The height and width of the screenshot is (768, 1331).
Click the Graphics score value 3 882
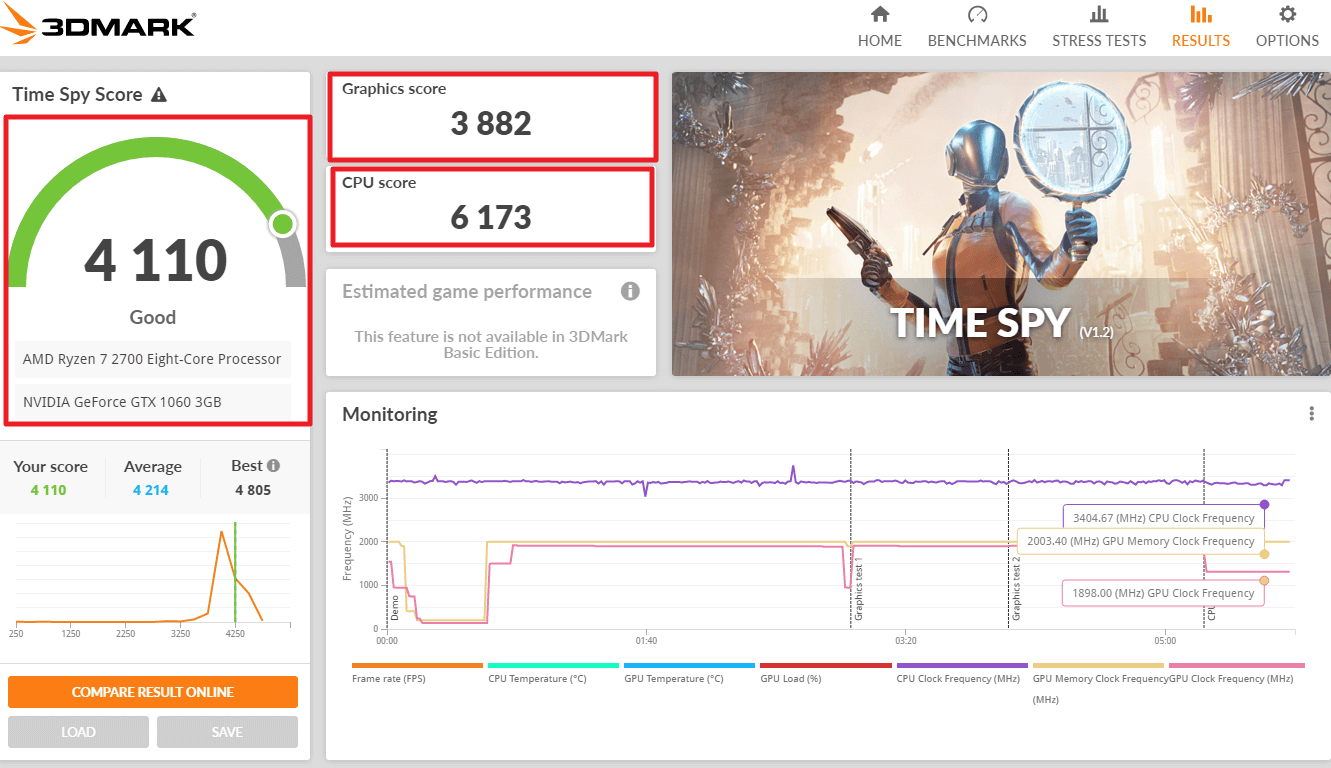[491, 124]
